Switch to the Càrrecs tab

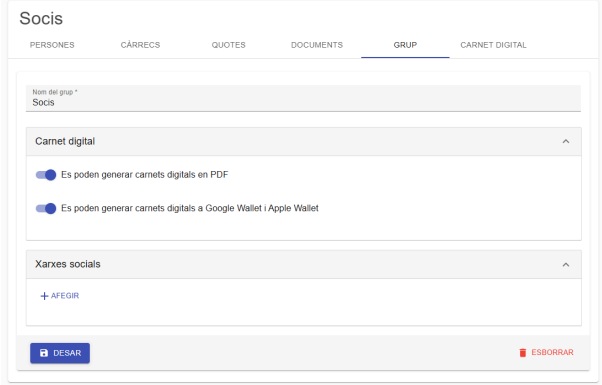coord(141,45)
